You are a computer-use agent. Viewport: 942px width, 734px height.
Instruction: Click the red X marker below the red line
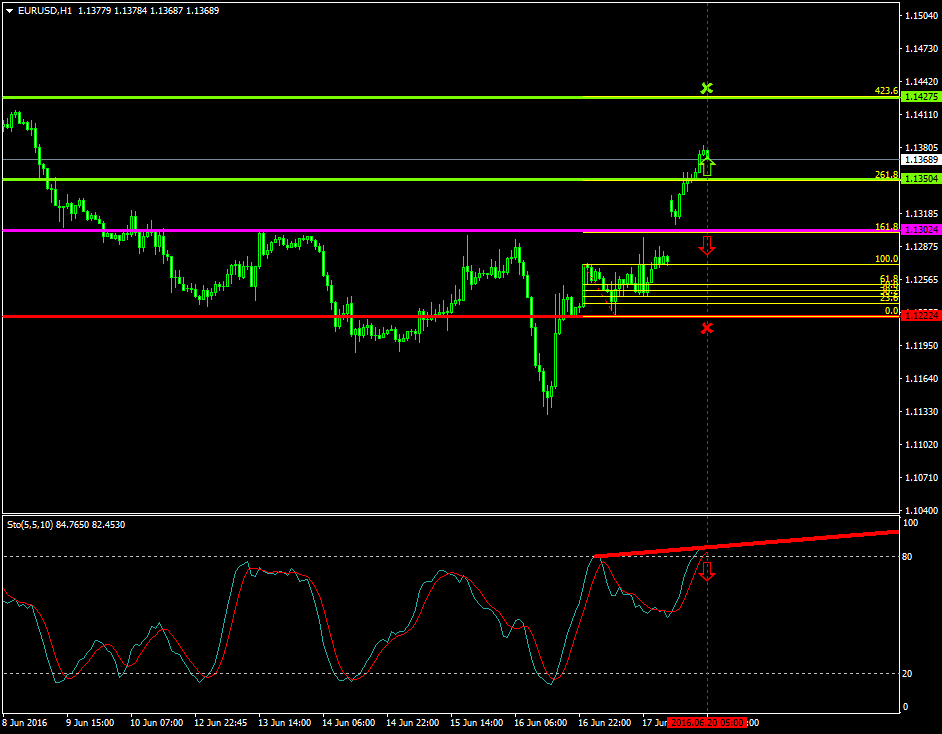click(x=707, y=328)
